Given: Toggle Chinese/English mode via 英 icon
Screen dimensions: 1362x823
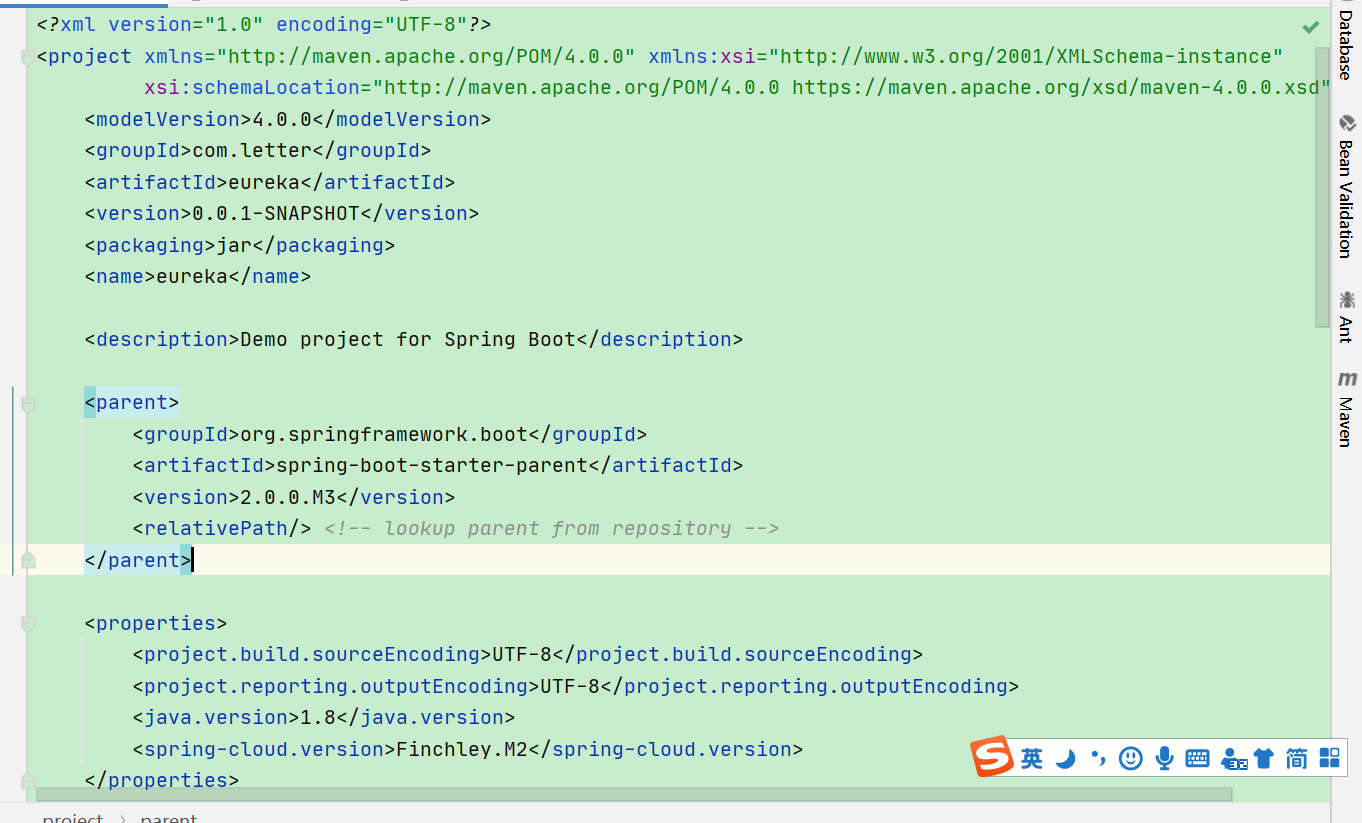Looking at the screenshot, I should pyautogui.click(x=1032, y=759).
